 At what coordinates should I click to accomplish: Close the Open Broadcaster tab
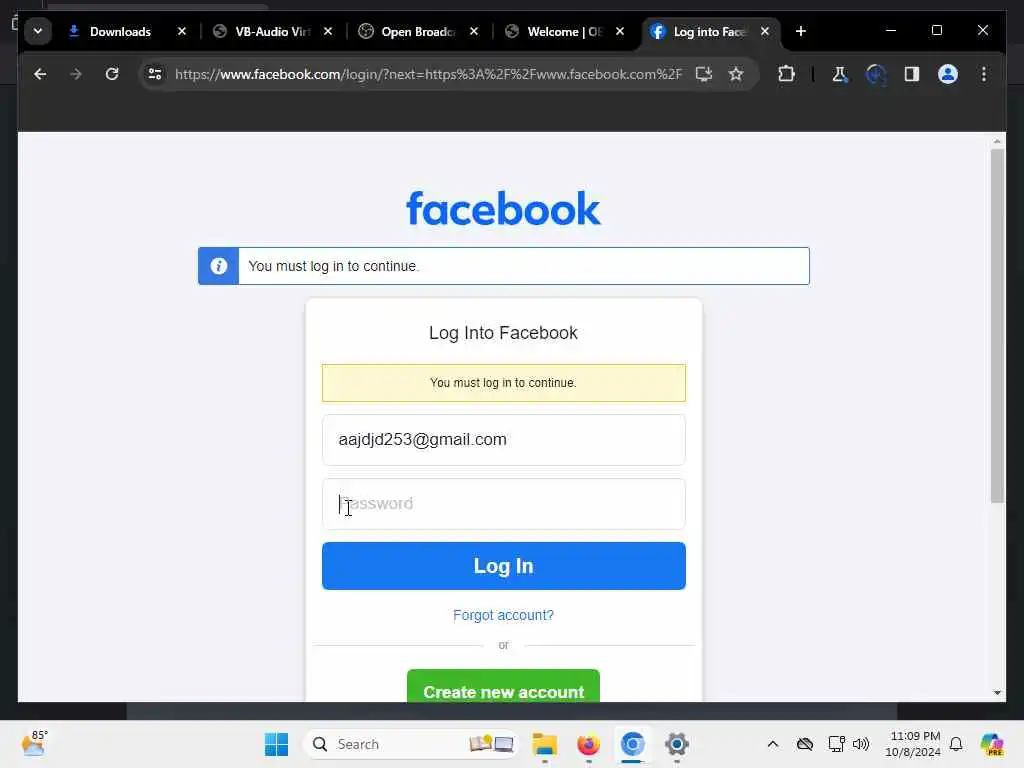[474, 31]
